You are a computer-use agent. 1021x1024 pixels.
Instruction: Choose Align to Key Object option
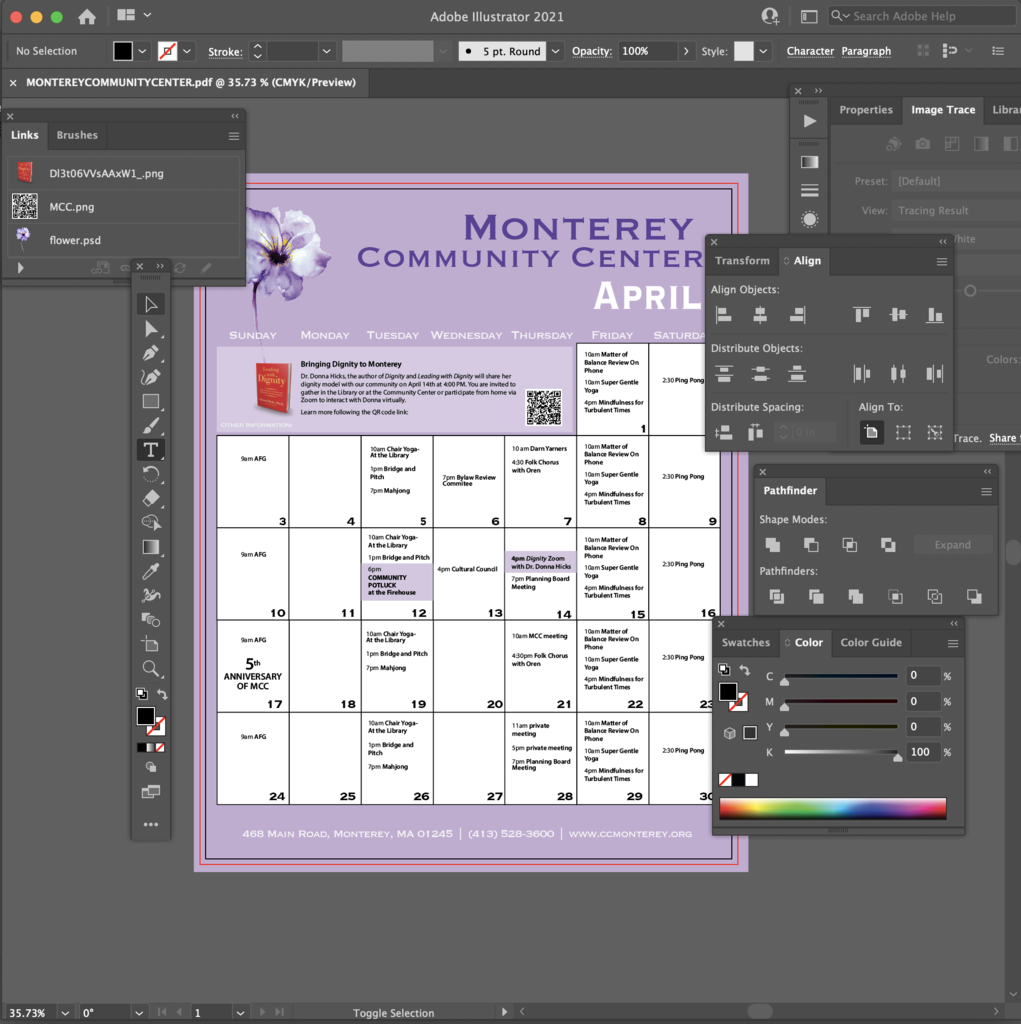pyautogui.click(x=935, y=432)
